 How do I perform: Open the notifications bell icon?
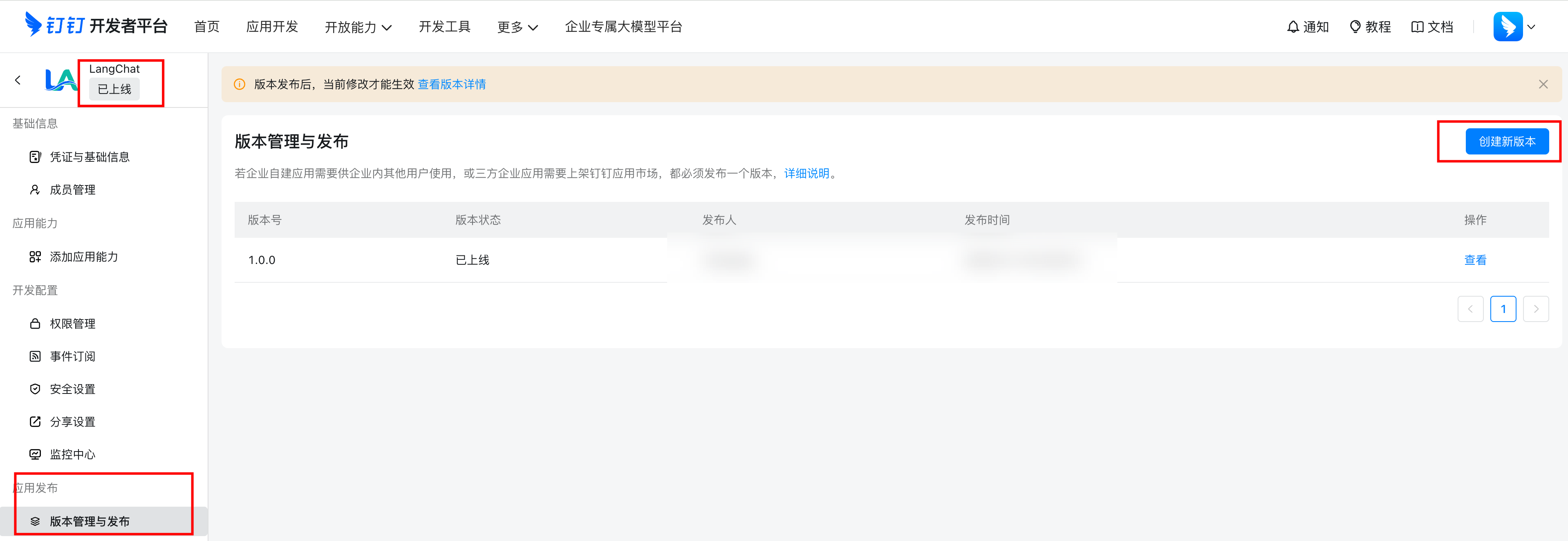(x=1293, y=27)
